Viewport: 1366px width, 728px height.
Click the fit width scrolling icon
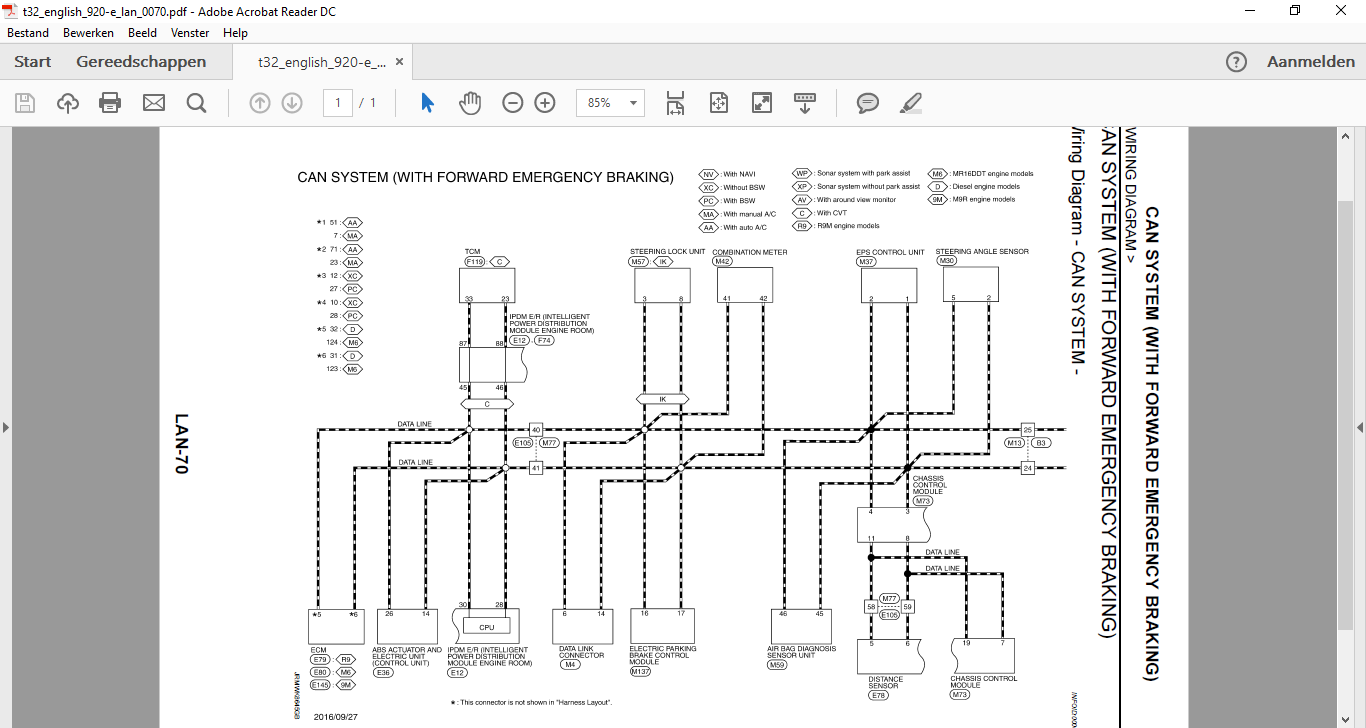point(675,103)
